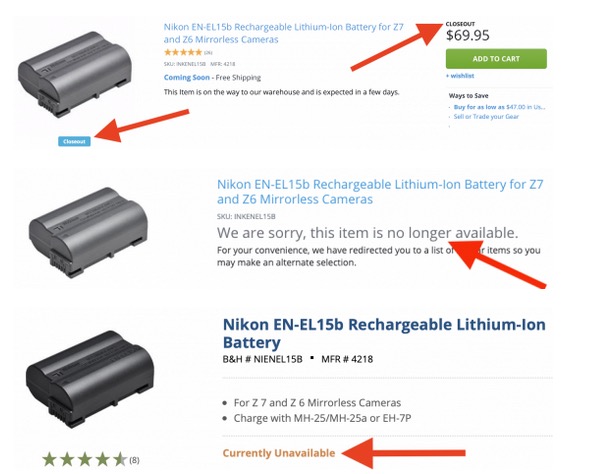610x474 pixels.
Task: Click the battery thumbnail above the Closeout badge
Action: click(75, 74)
